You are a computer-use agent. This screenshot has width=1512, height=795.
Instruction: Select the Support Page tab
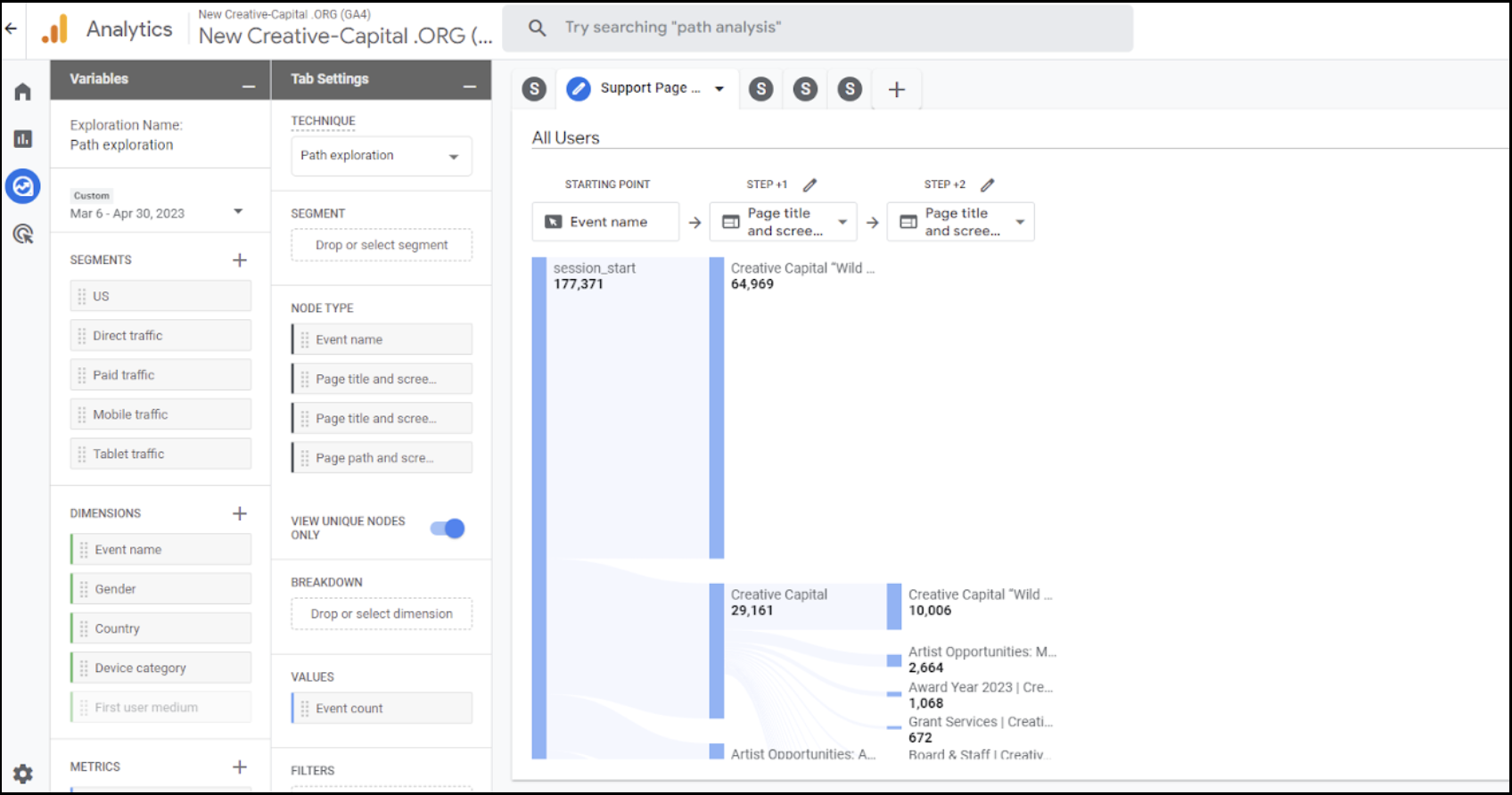647,88
